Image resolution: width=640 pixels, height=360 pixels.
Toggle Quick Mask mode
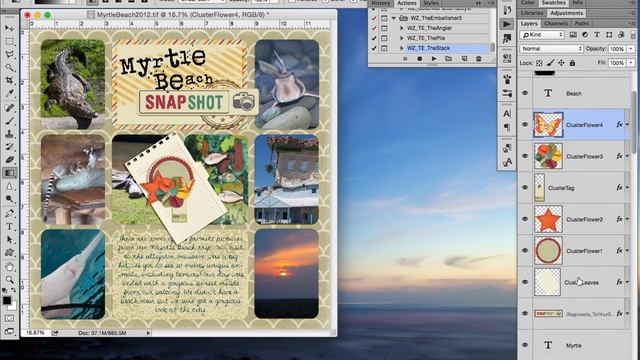pyautogui.click(x=9, y=318)
